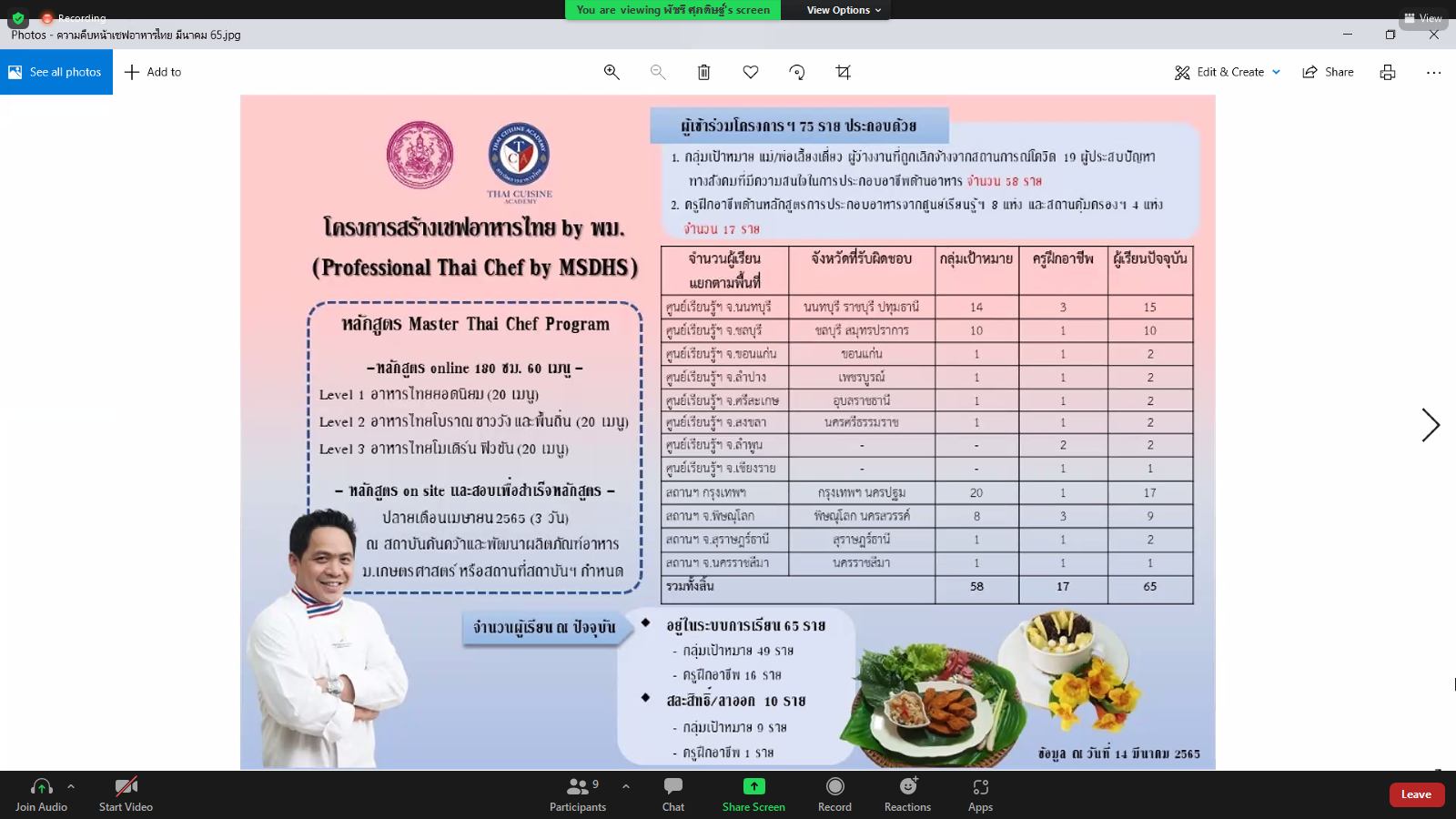Click the Zoom out magnifier icon
The width and height of the screenshot is (1456, 819).
(x=658, y=72)
